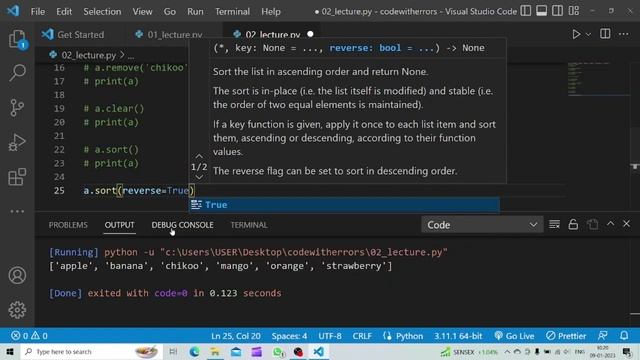Open editor More Actions ellipsis menu

(624, 34)
